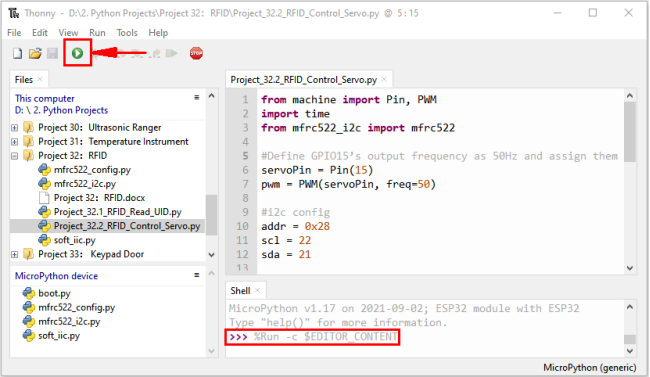Open the Help menu

click(x=158, y=33)
